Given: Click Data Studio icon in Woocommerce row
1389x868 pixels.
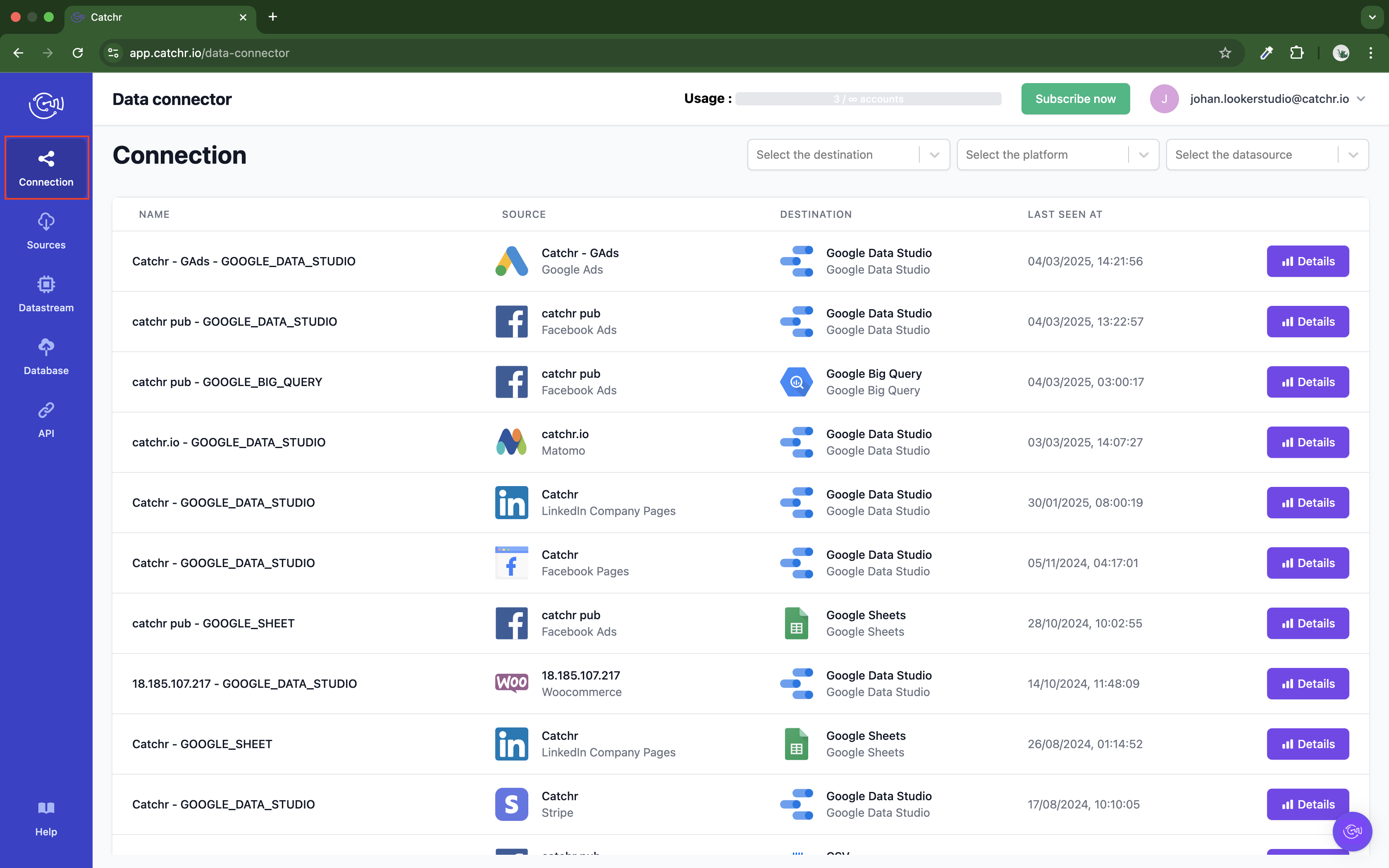Looking at the screenshot, I should tap(797, 683).
